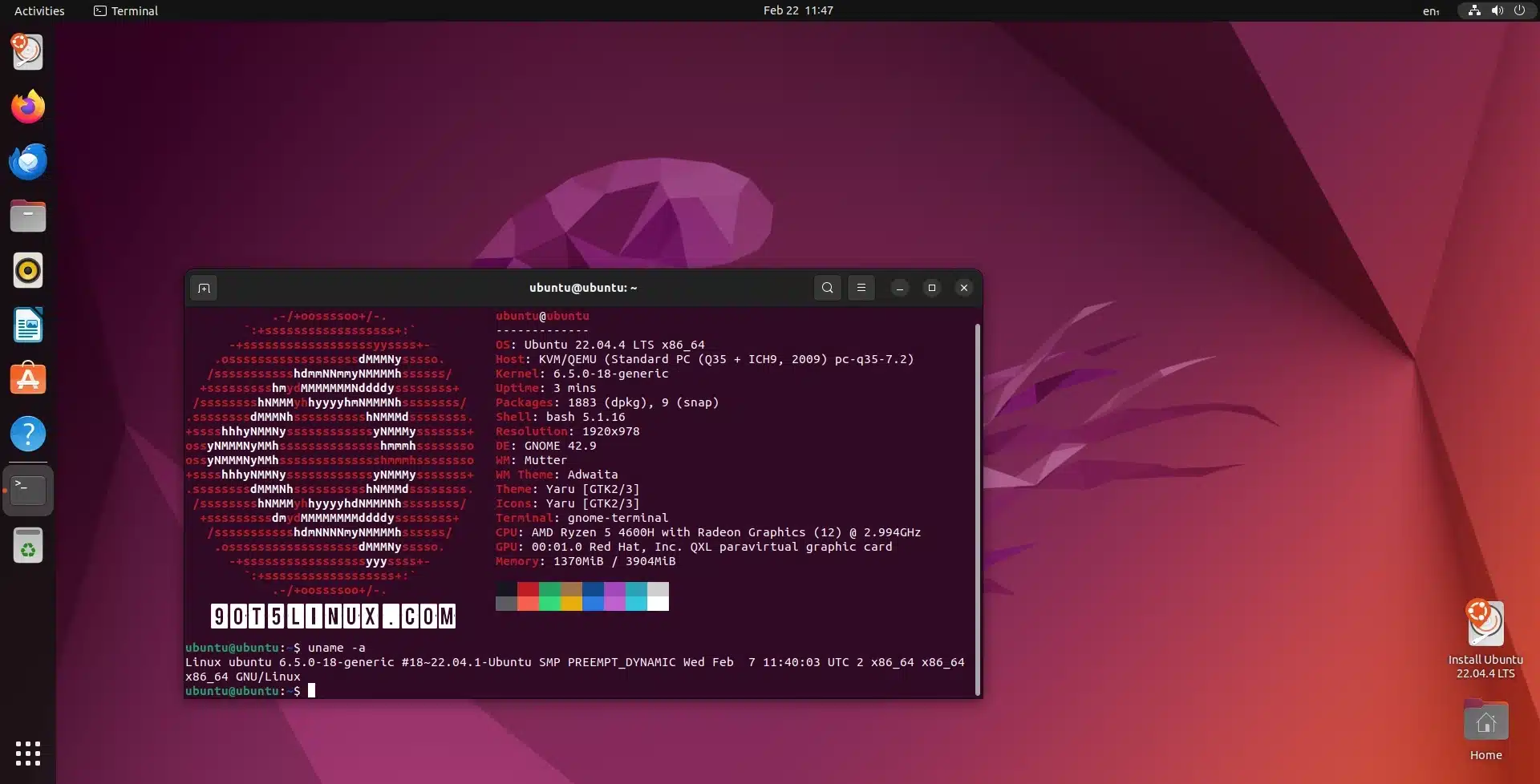Open Install Ubuntu 22.04.4 LTS desktop icon

pyautogui.click(x=1485, y=625)
